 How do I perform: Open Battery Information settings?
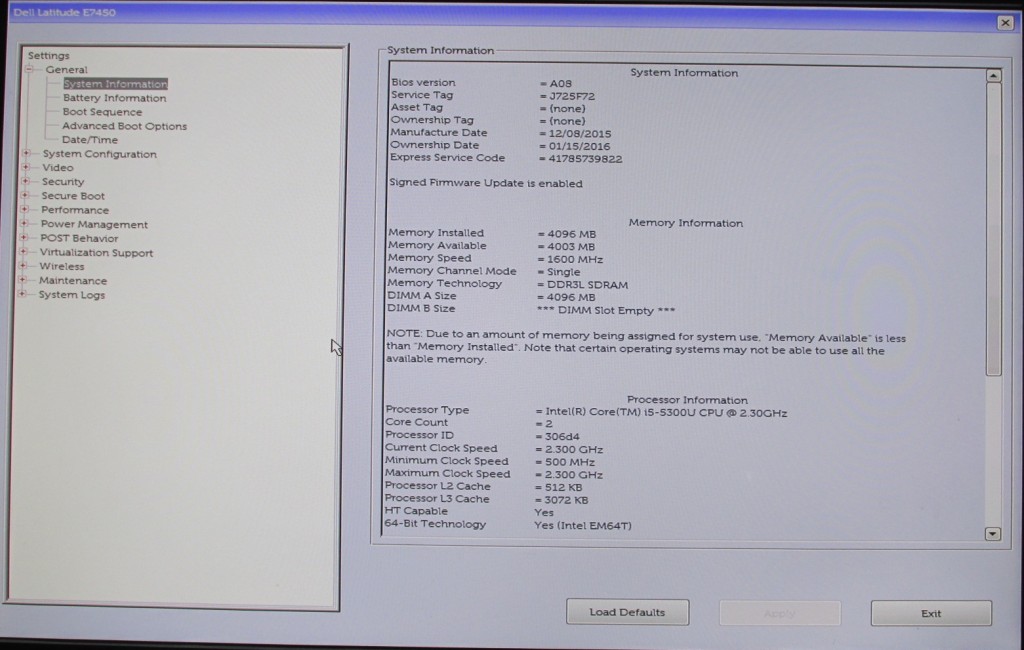point(114,98)
